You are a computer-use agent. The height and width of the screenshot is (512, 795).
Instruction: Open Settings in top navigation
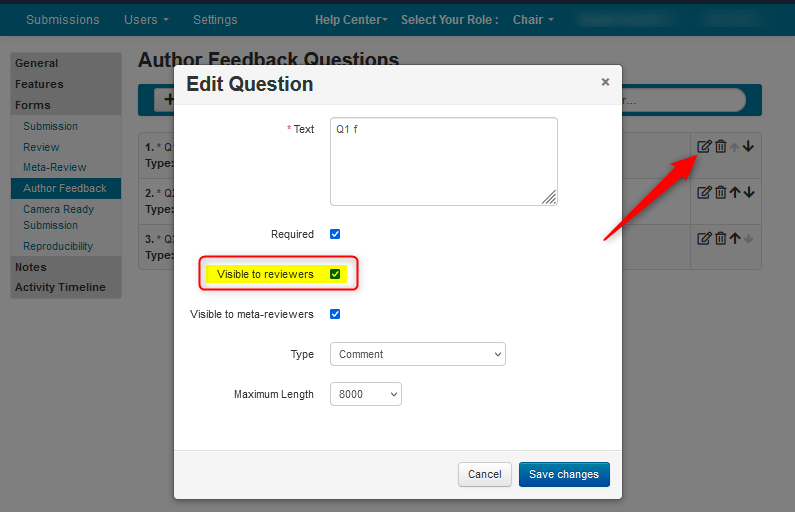click(x=215, y=20)
